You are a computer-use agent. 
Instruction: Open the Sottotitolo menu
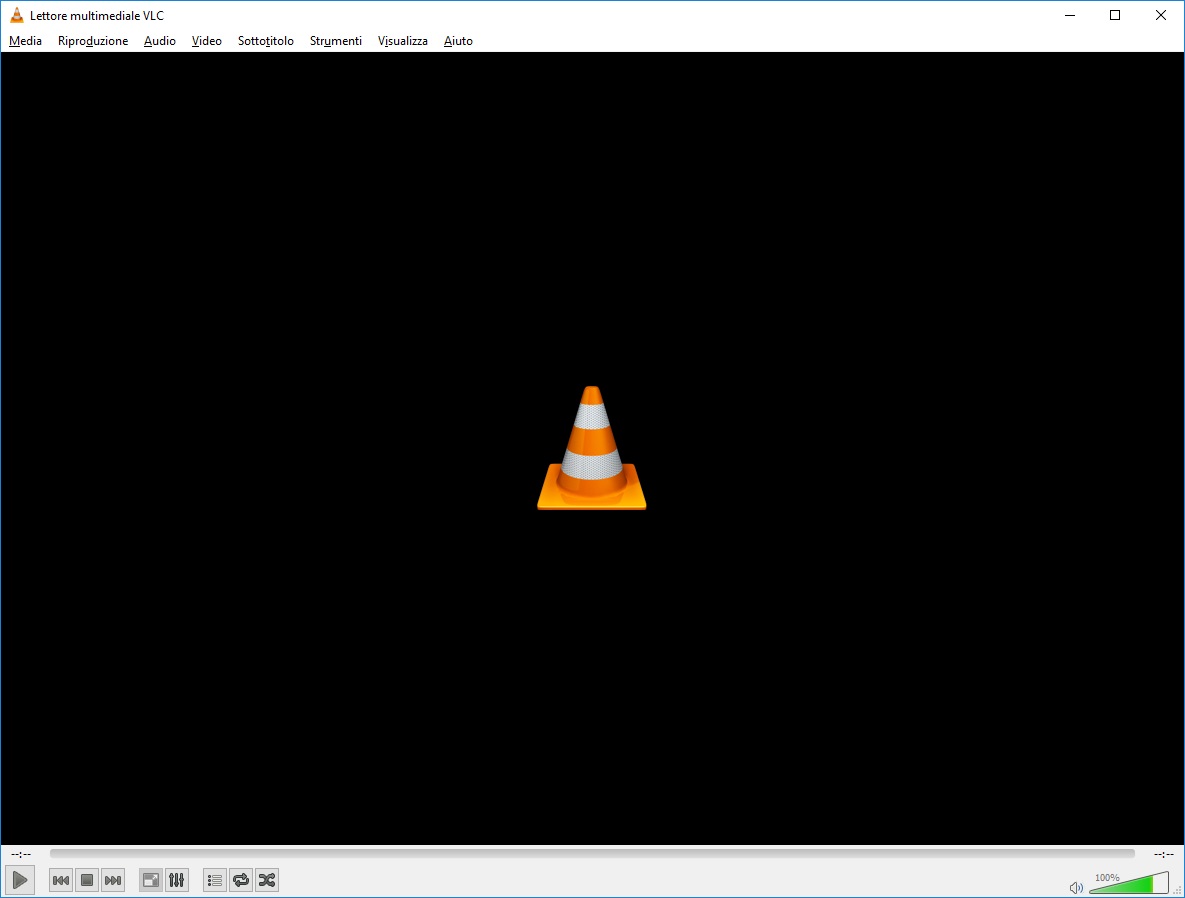[x=265, y=41]
